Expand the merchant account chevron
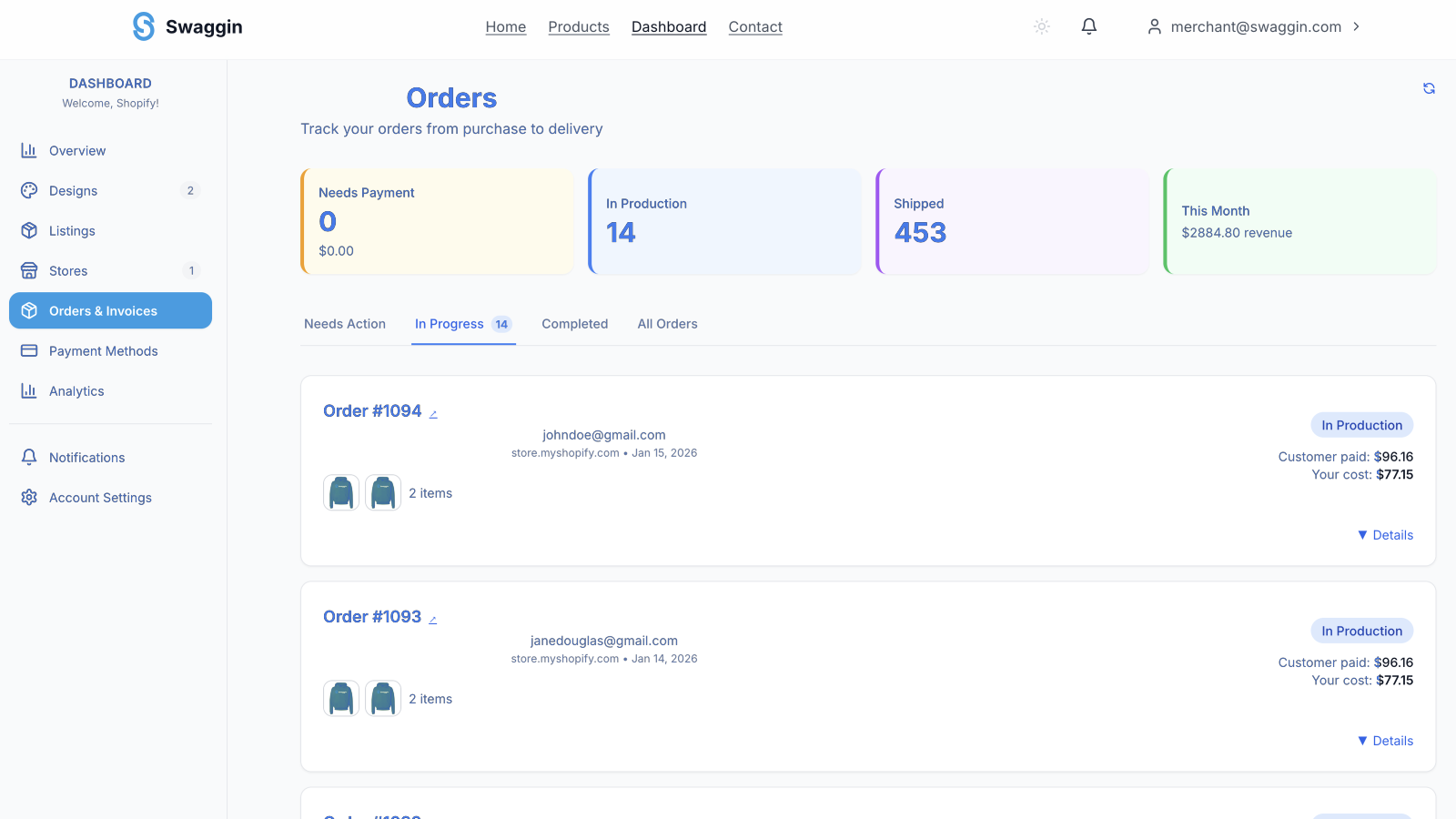Image resolution: width=1456 pixels, height=819 pixels. pos(1357,26)
